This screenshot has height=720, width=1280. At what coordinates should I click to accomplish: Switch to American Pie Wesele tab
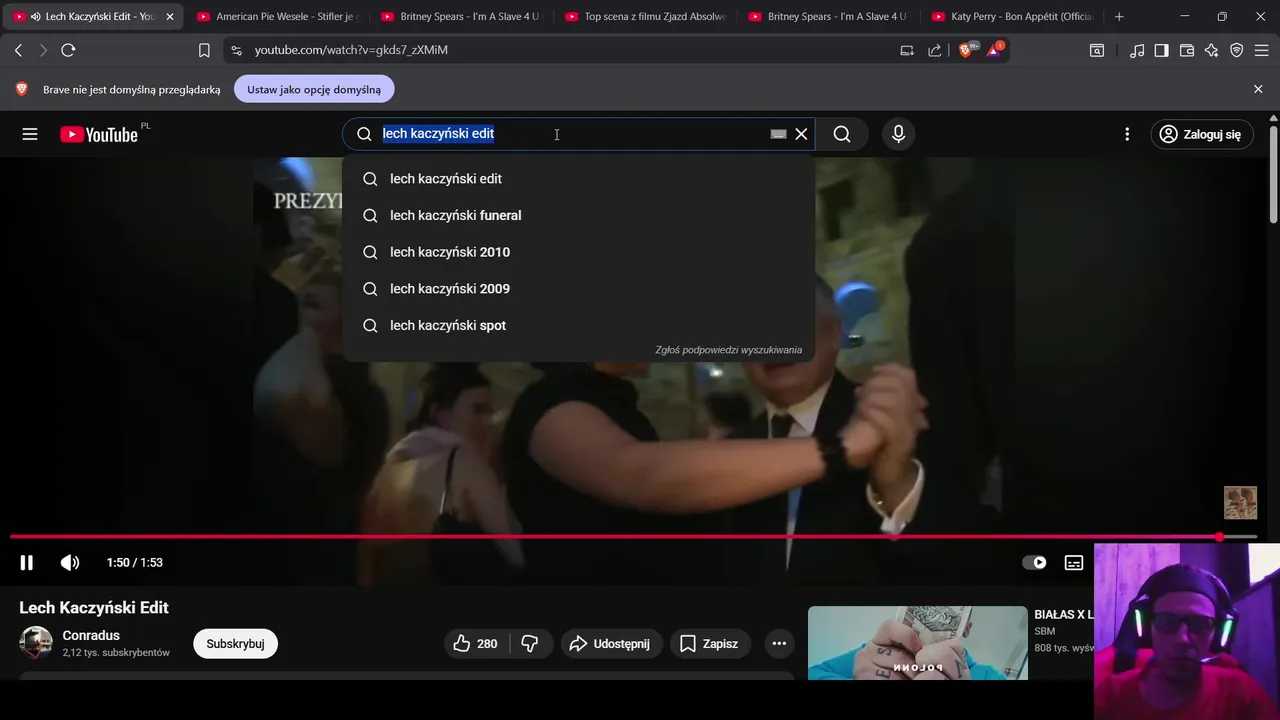click(276, 17)
